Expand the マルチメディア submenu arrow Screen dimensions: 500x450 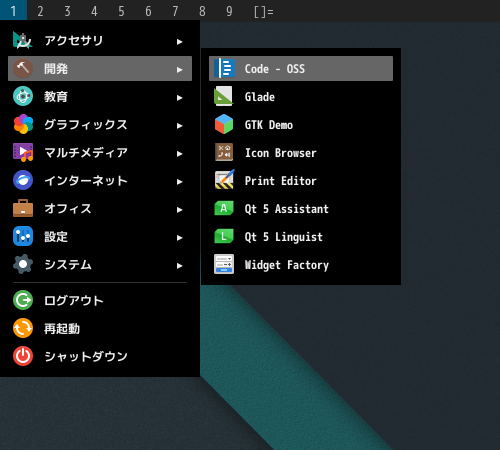click(180, 154)
